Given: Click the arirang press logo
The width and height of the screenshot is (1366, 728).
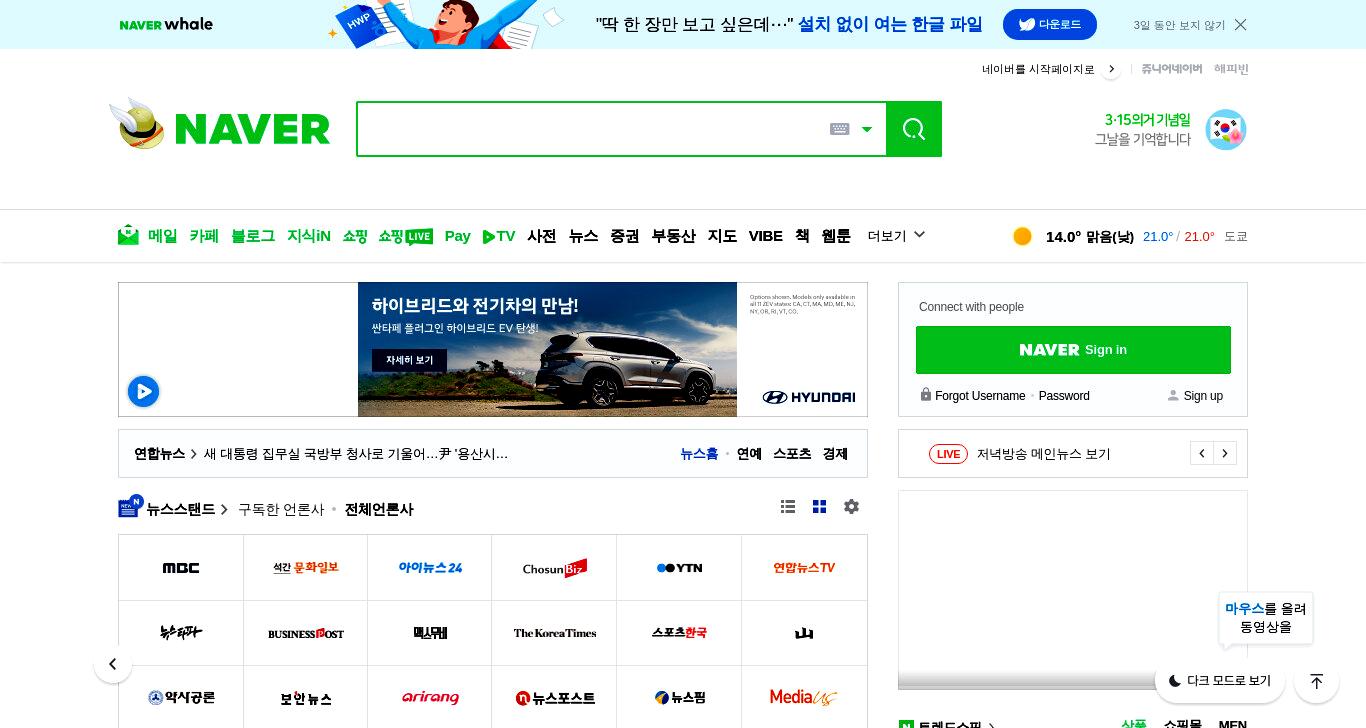Looking at the screenshot, I should tap(430, 698).
